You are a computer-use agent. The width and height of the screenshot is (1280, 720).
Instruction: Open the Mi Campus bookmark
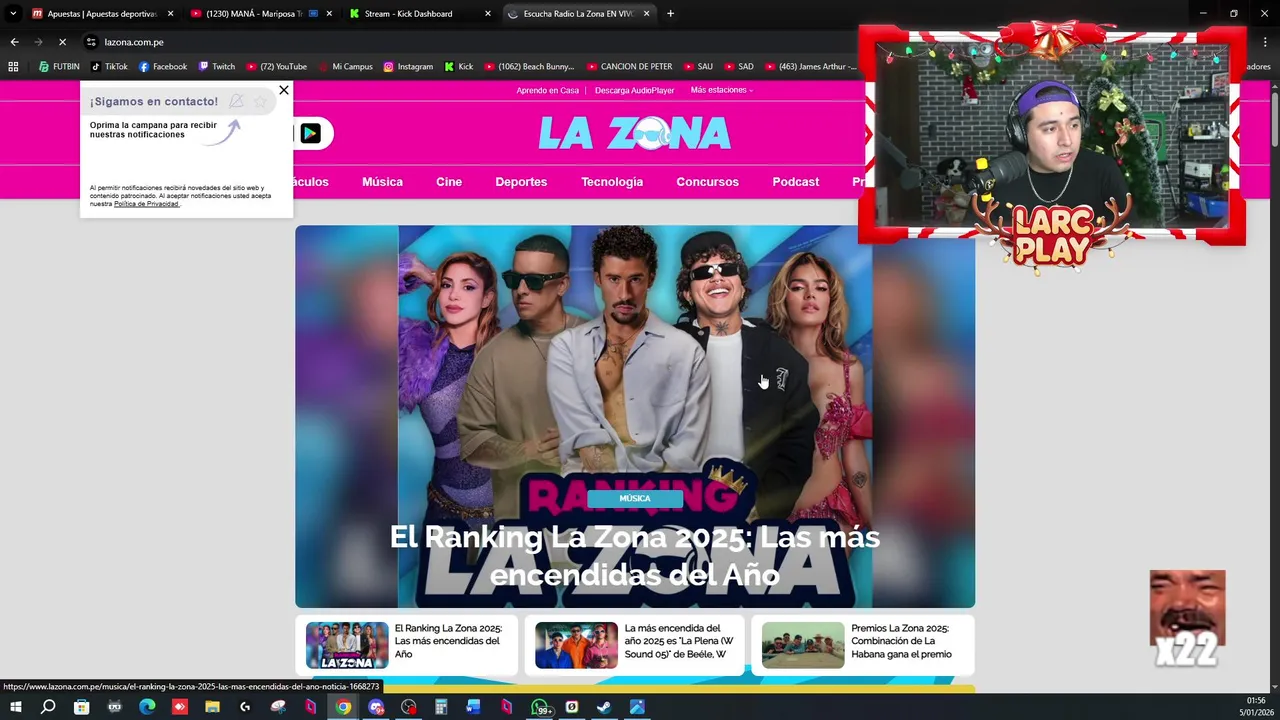[345, 67]
